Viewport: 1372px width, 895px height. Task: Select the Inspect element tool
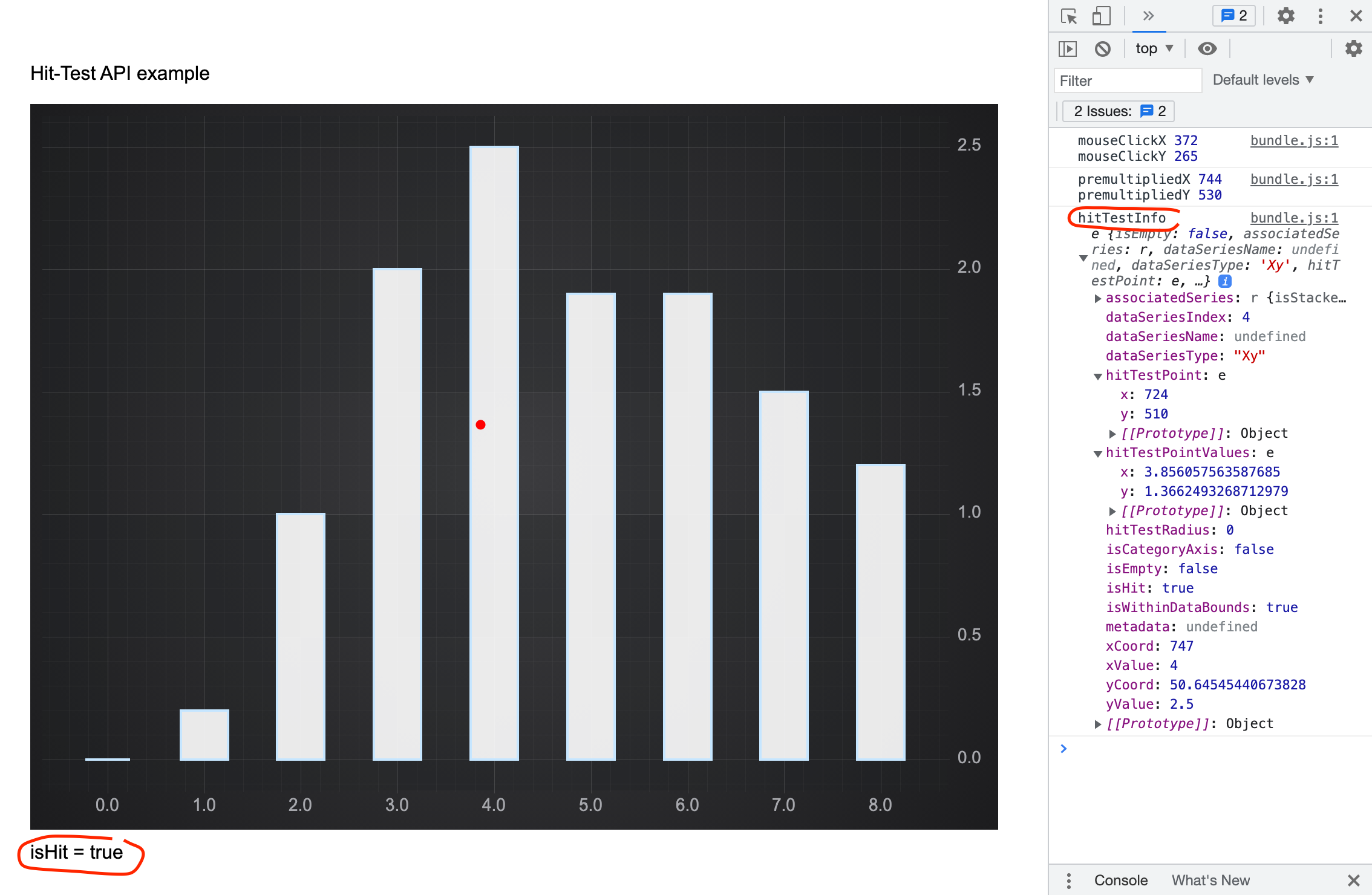[x=1068, y=16]
